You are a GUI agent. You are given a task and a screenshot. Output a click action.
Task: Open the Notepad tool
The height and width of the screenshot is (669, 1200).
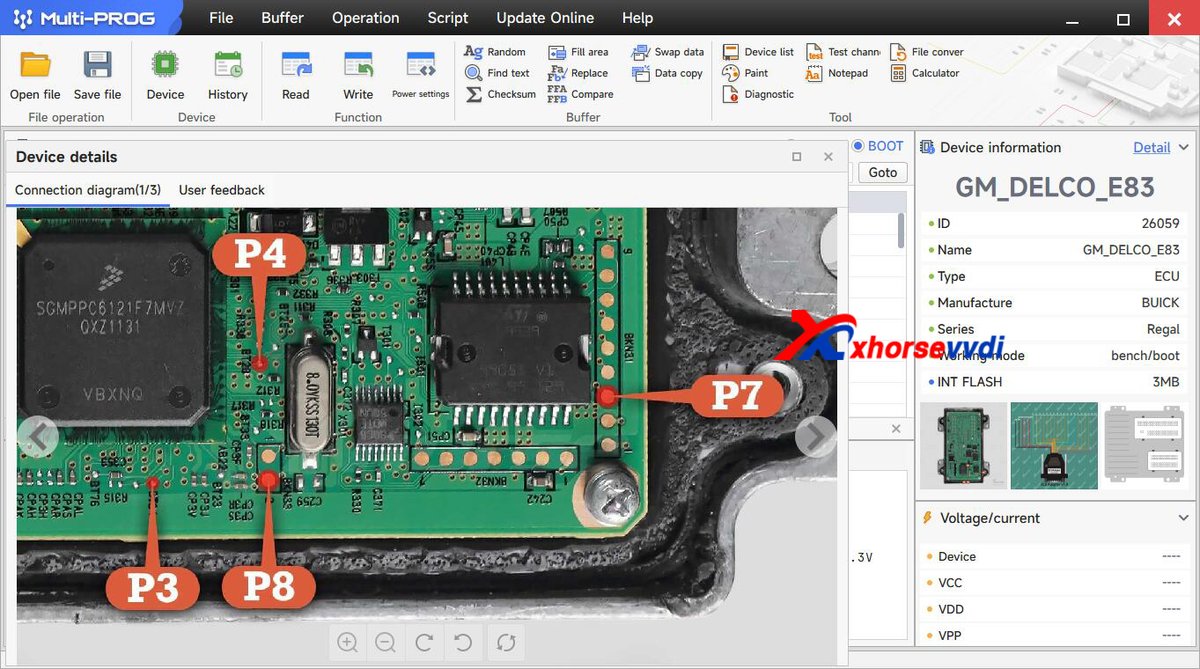click(x=839, y=72)
